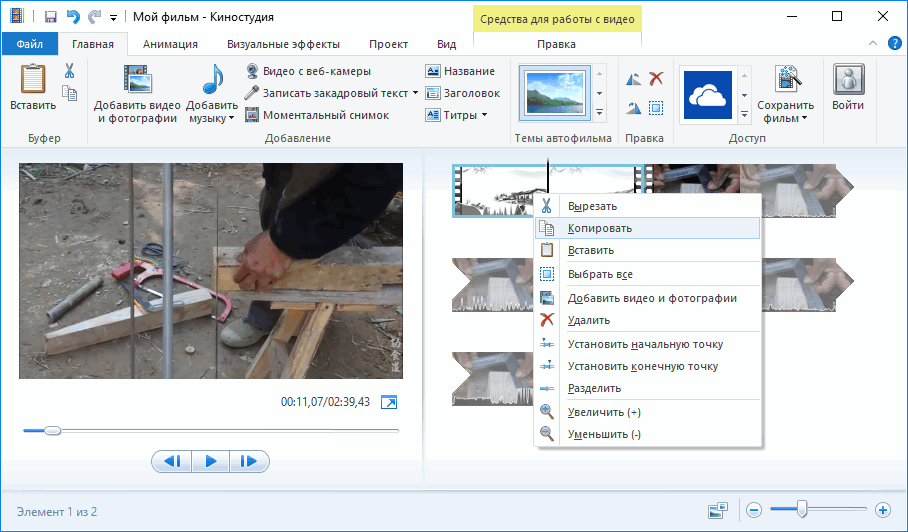Select Копировать in the context menu

(600, 228)
